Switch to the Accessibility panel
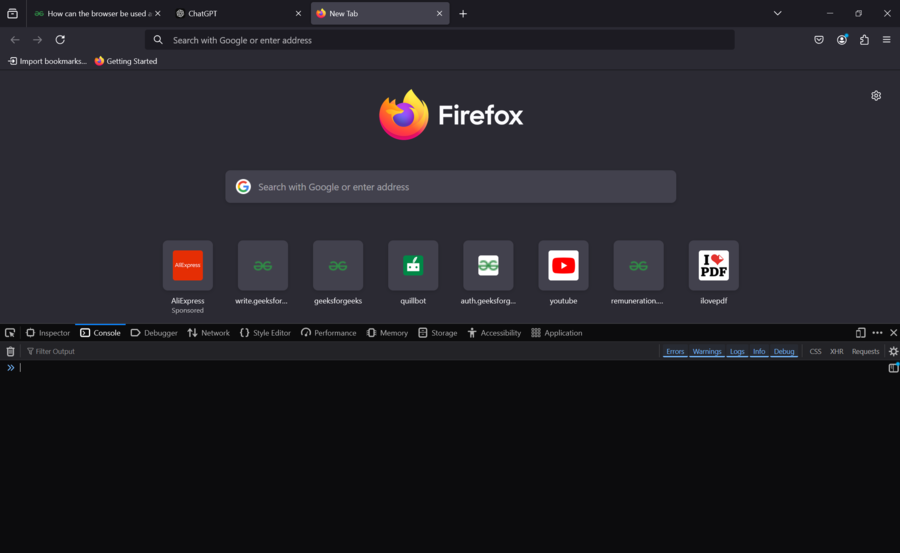 (x=494, y=332)
